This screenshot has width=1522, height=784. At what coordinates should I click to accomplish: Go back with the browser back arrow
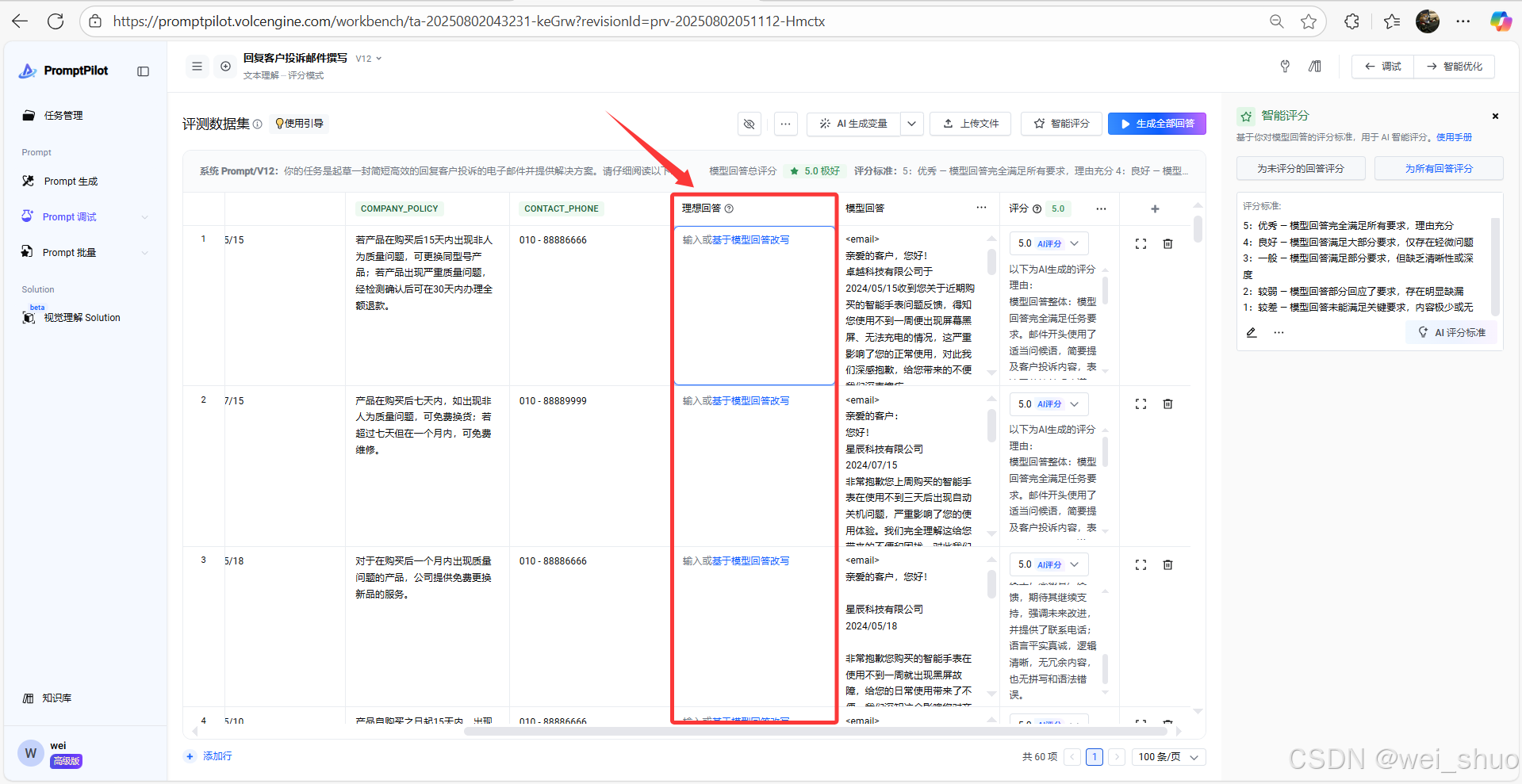[20, 21]
